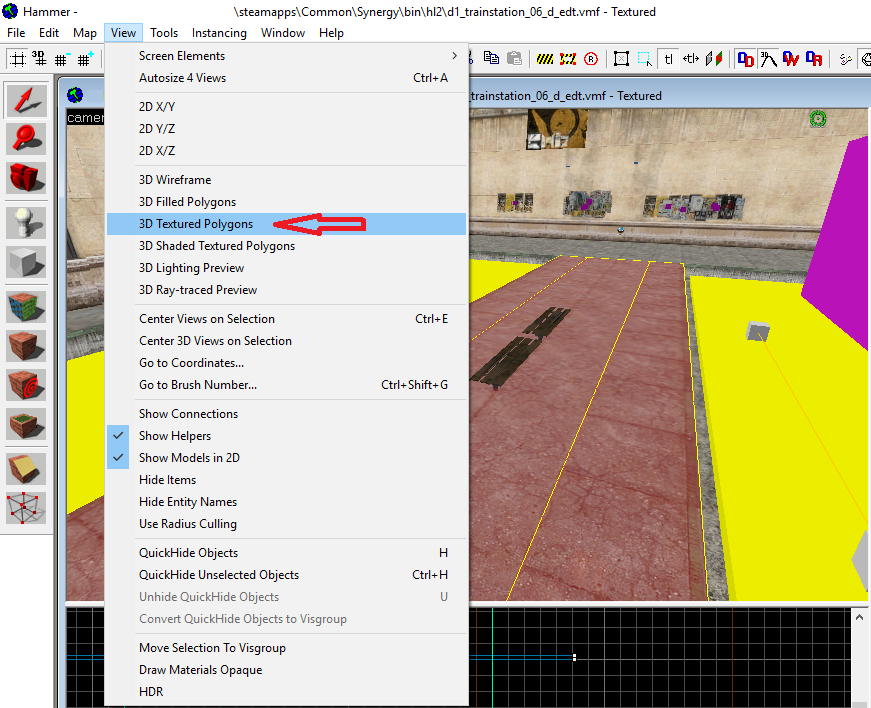Uncheck Show Helpers

pos(287,436)
